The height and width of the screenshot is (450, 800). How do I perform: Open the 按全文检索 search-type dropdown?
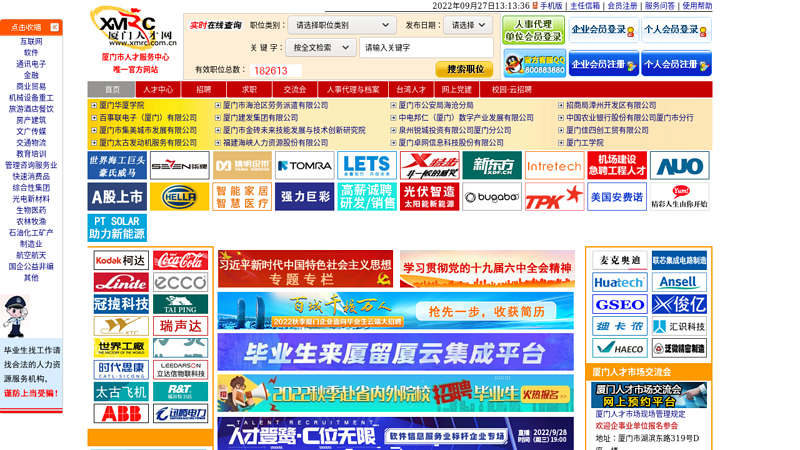click(320, 47)
